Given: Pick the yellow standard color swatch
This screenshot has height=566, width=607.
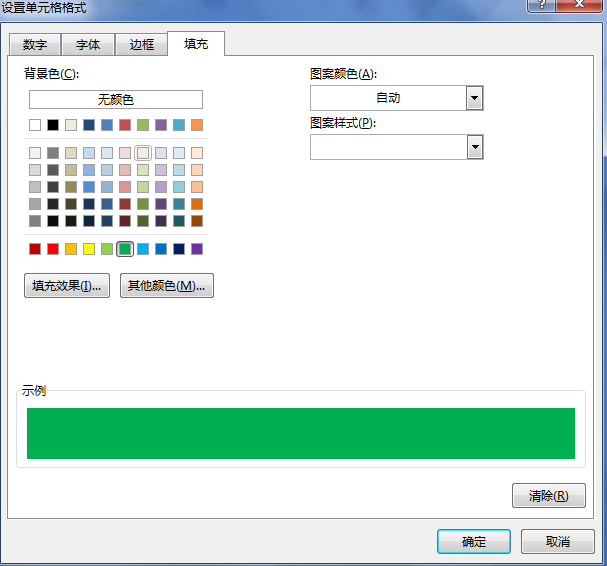Looking at the screenshot, I should pyautogui.click(x=89, y=249).
